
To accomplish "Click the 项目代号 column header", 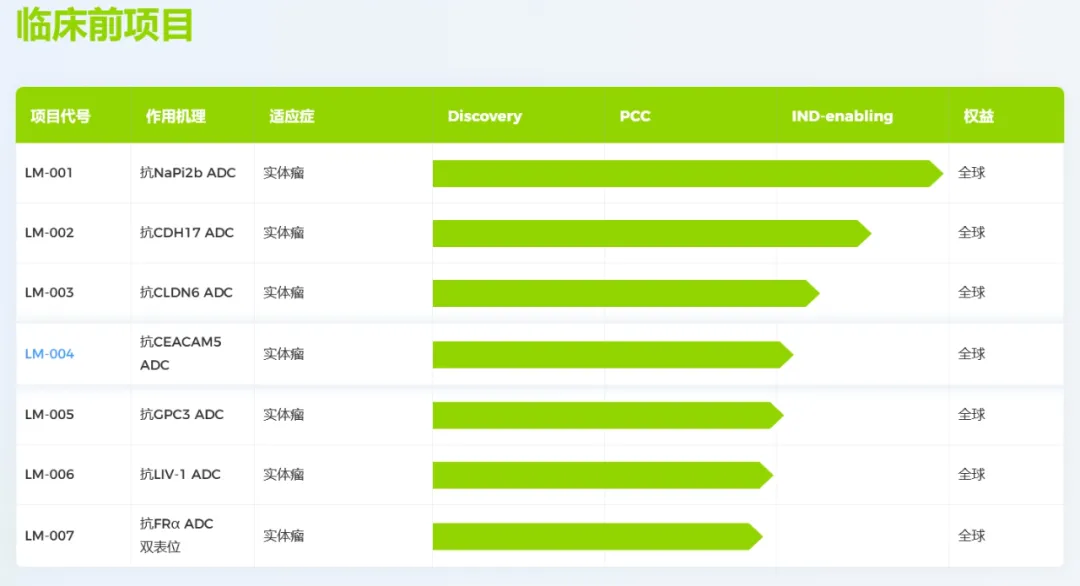I will [60, 116].
